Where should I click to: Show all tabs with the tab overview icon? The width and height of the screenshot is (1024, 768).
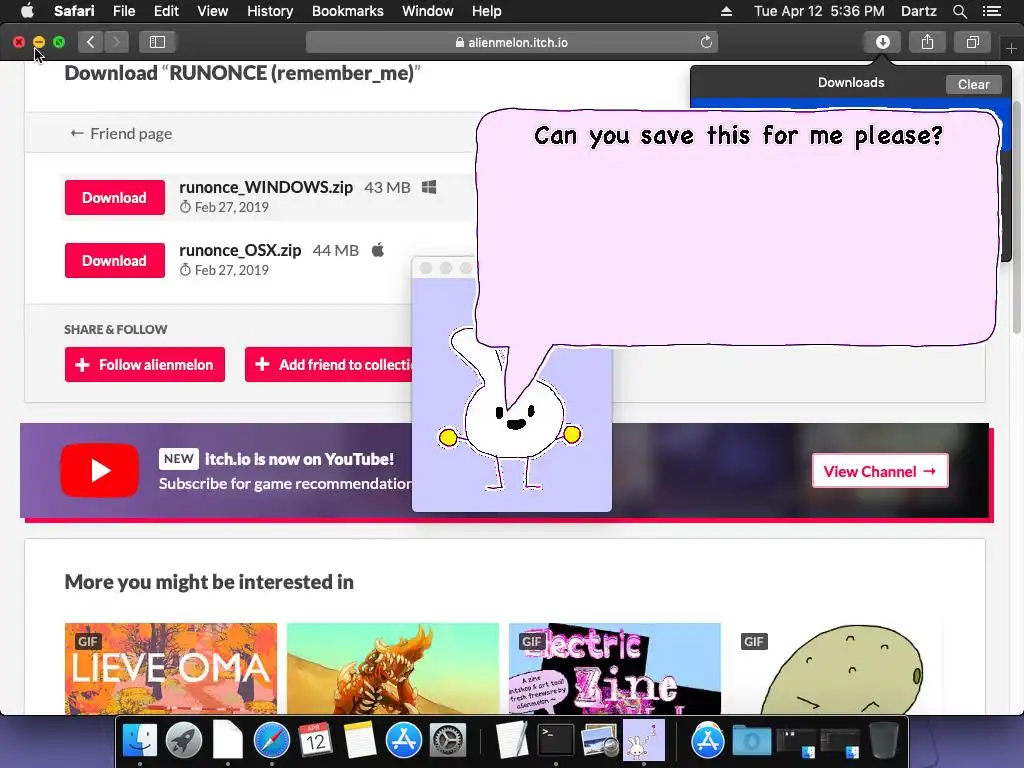tap(972, 42)
